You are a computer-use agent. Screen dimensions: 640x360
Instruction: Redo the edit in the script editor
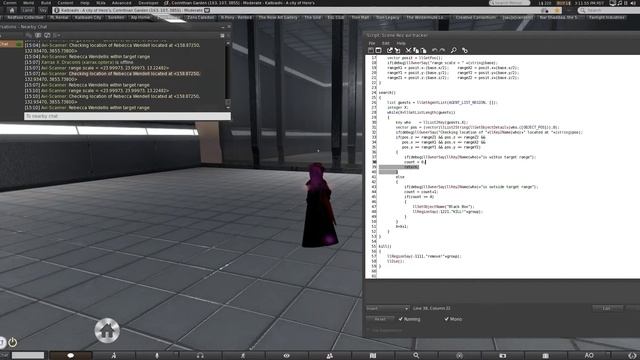442,50
